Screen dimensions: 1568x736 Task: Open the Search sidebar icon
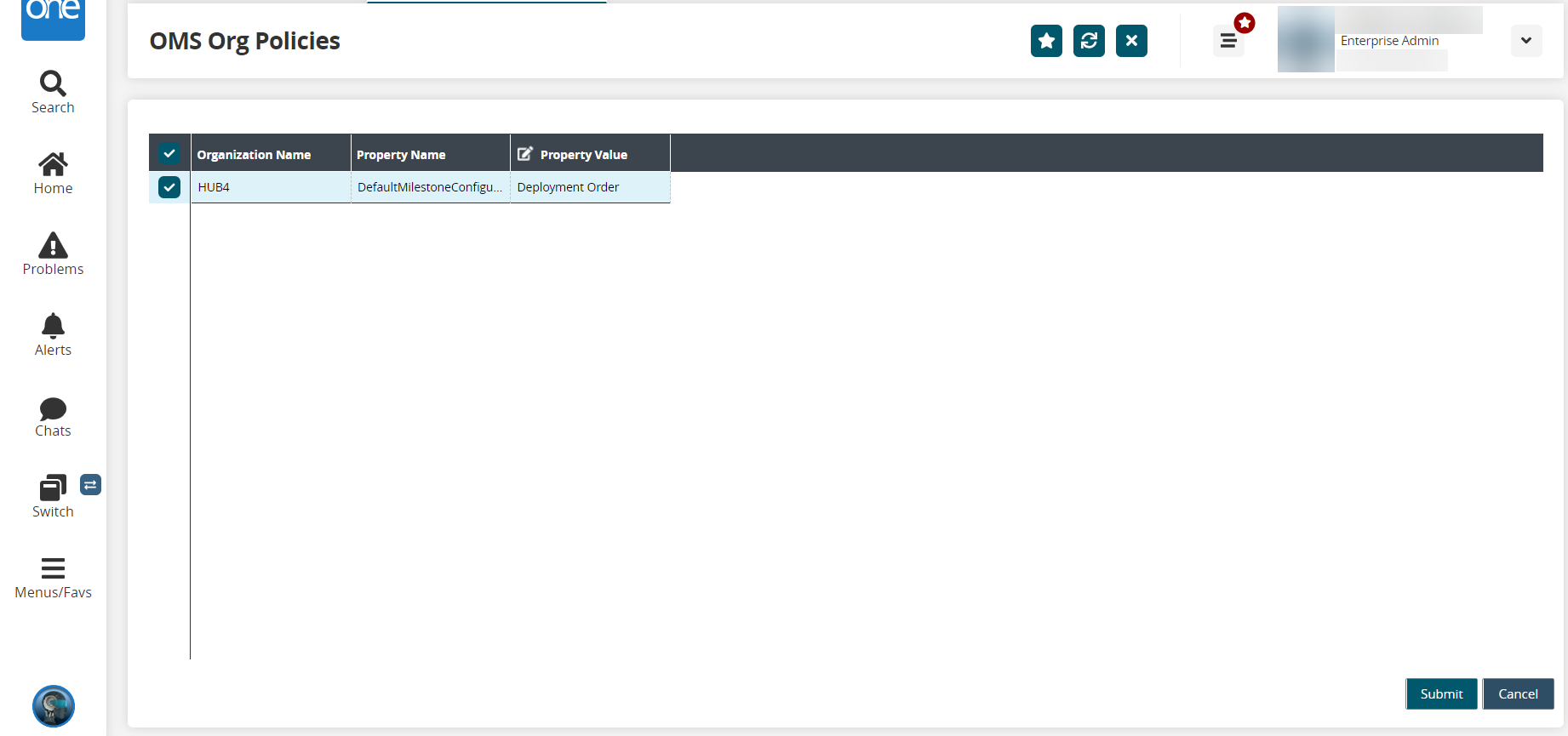click(53, 92)
